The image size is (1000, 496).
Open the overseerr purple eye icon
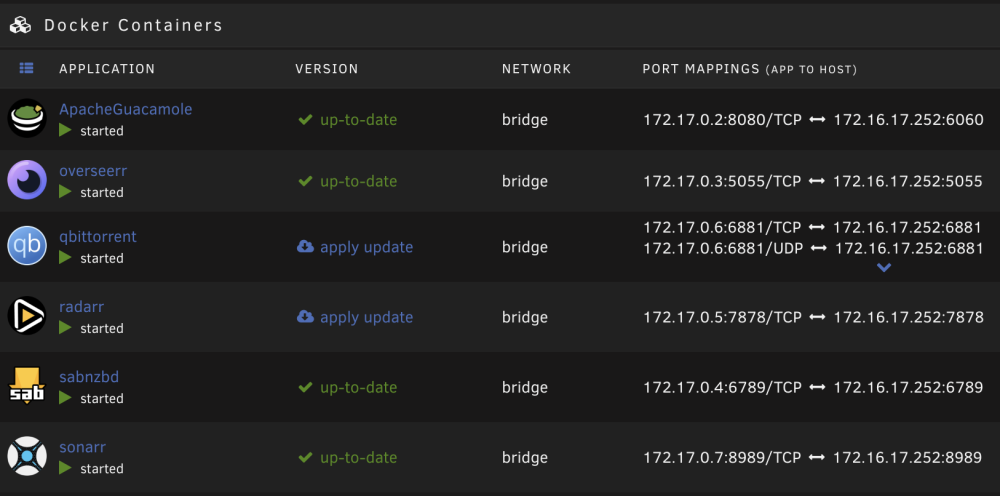(27, 180)
